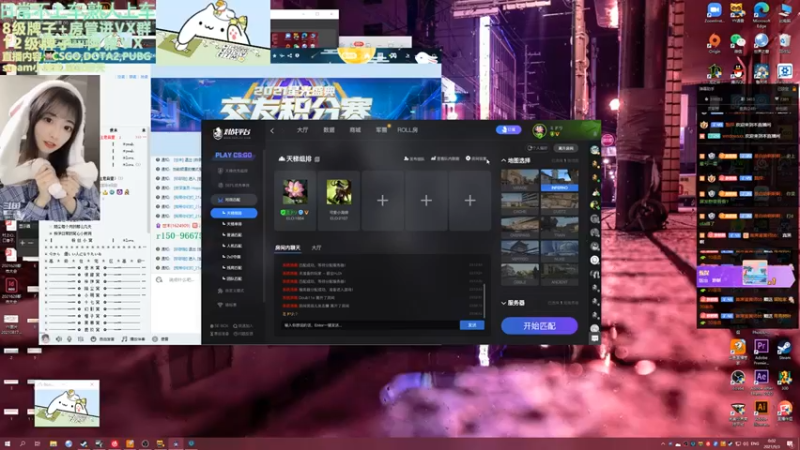Open the 商城 tab in top navigation
Image resolution: width=800 pixels, height=450 pixels.
[355, 130]
